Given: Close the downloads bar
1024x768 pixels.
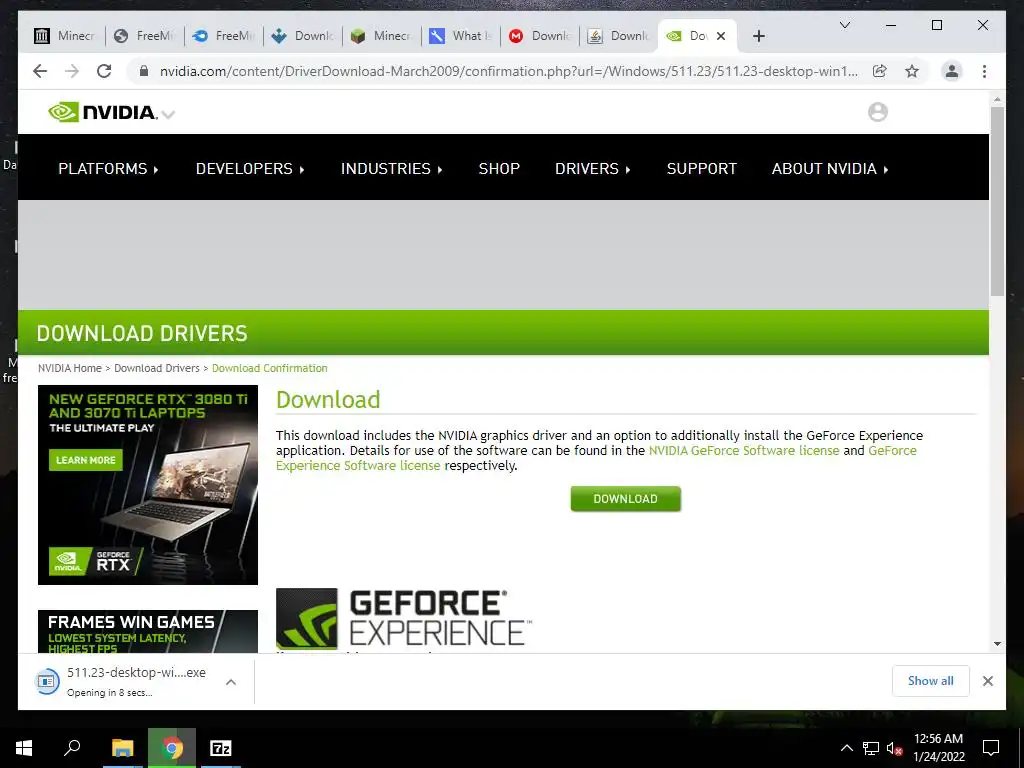Looking at the screenshot, I should (x=987, y=681).
